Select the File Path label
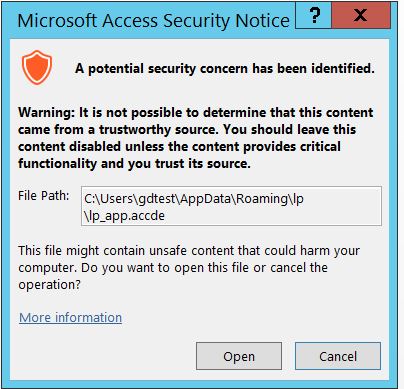The width and height of the screenshot is (404, 389). coord(43,196)
